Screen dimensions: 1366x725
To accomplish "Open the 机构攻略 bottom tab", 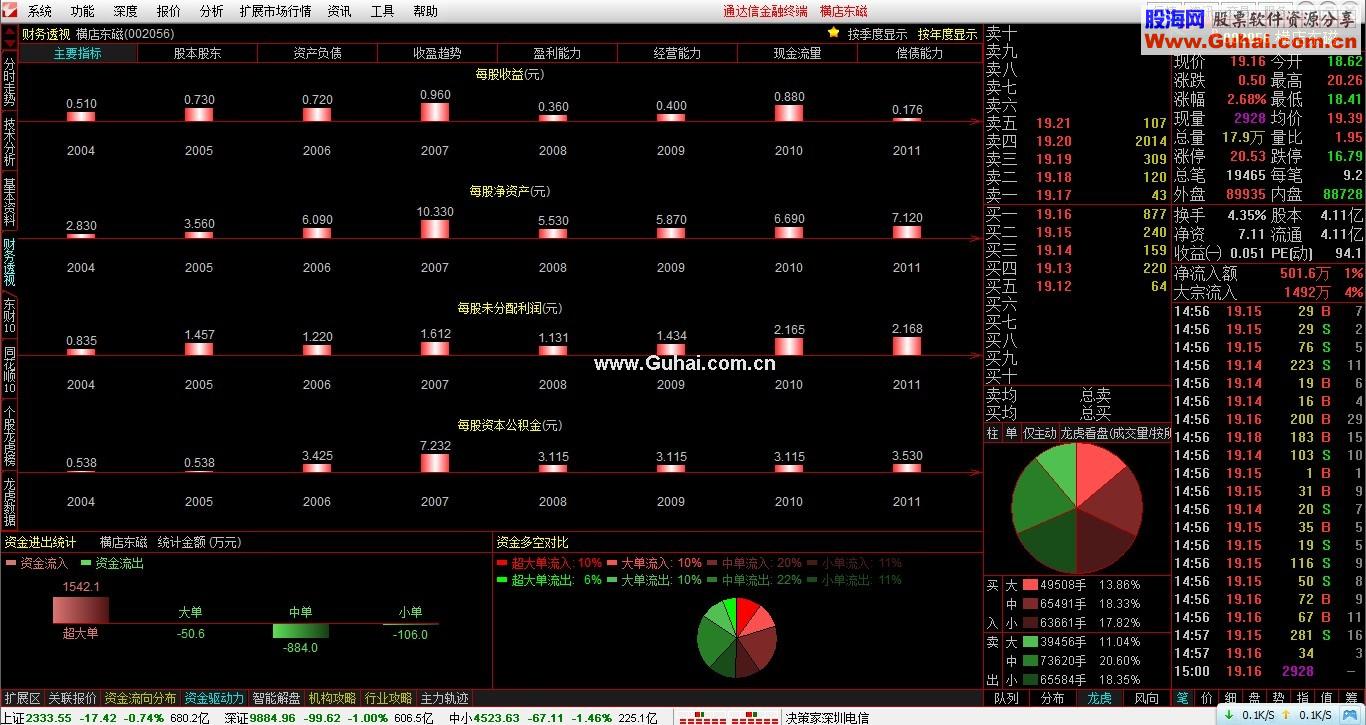I will pos(332,698).
